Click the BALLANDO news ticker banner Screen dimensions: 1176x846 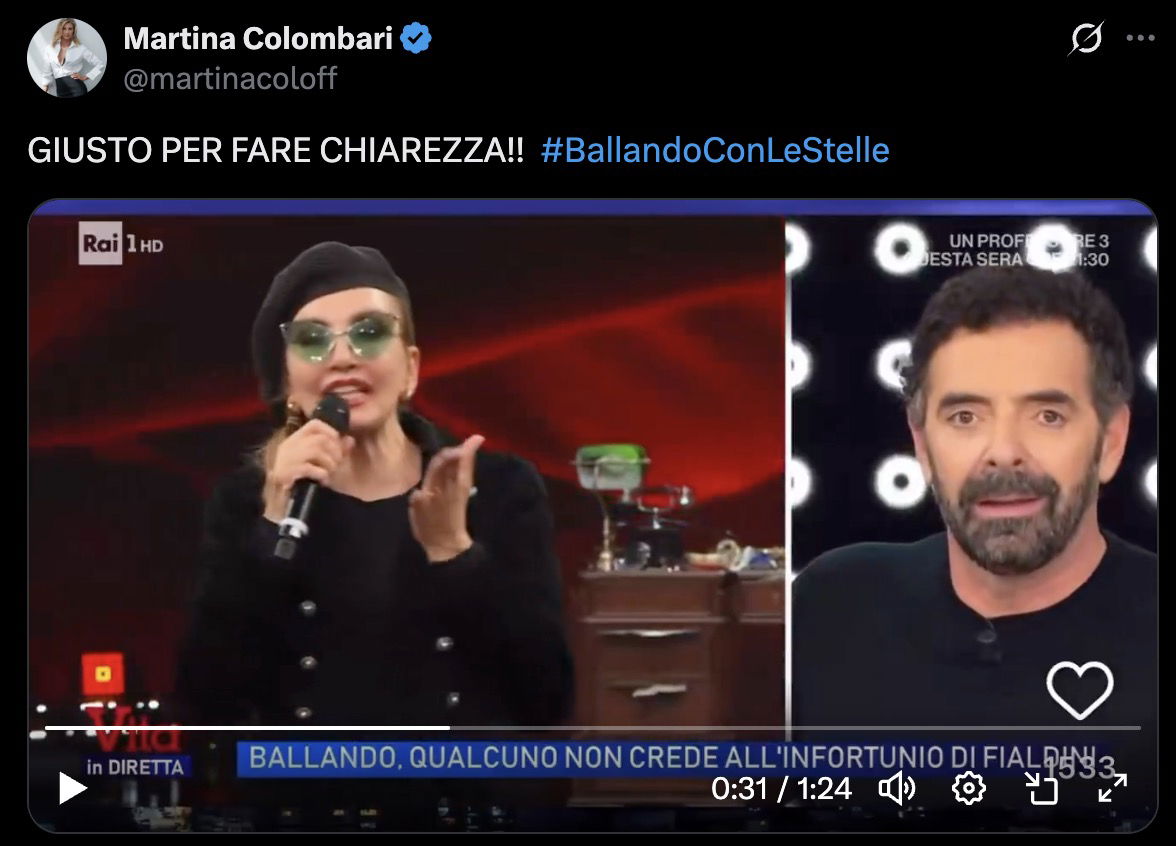click(673, 758)
